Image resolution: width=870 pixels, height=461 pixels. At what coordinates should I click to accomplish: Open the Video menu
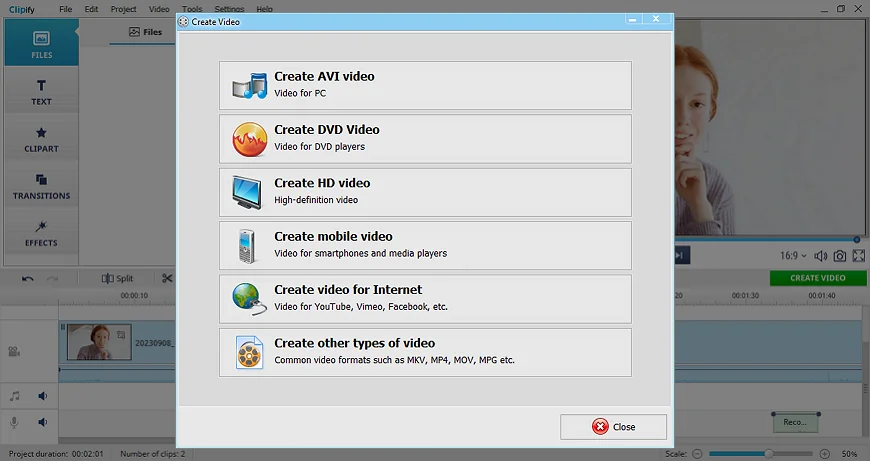coord(159,9)
